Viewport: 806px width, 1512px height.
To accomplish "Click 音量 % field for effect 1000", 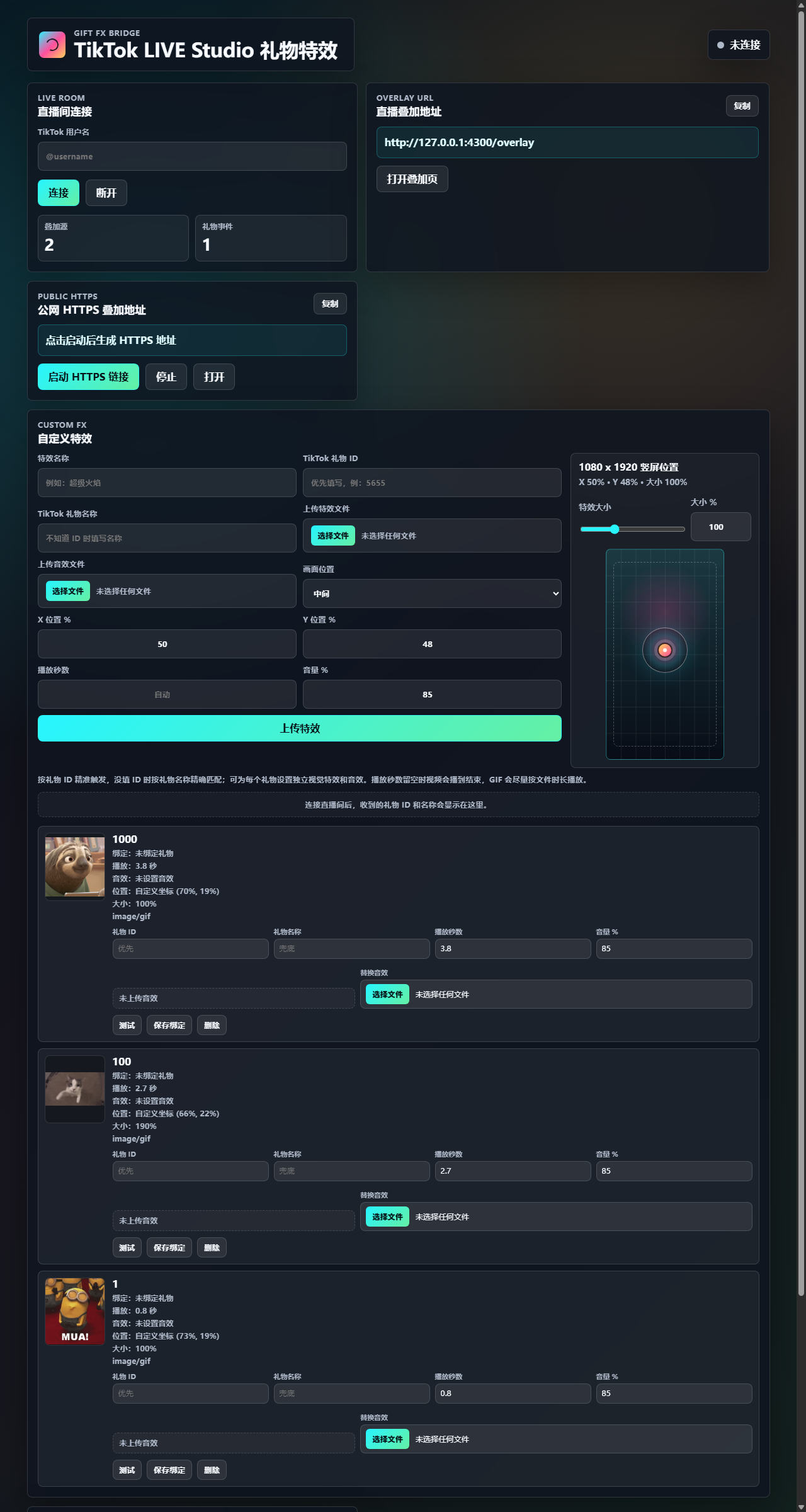I will click(x=674, y=949).
